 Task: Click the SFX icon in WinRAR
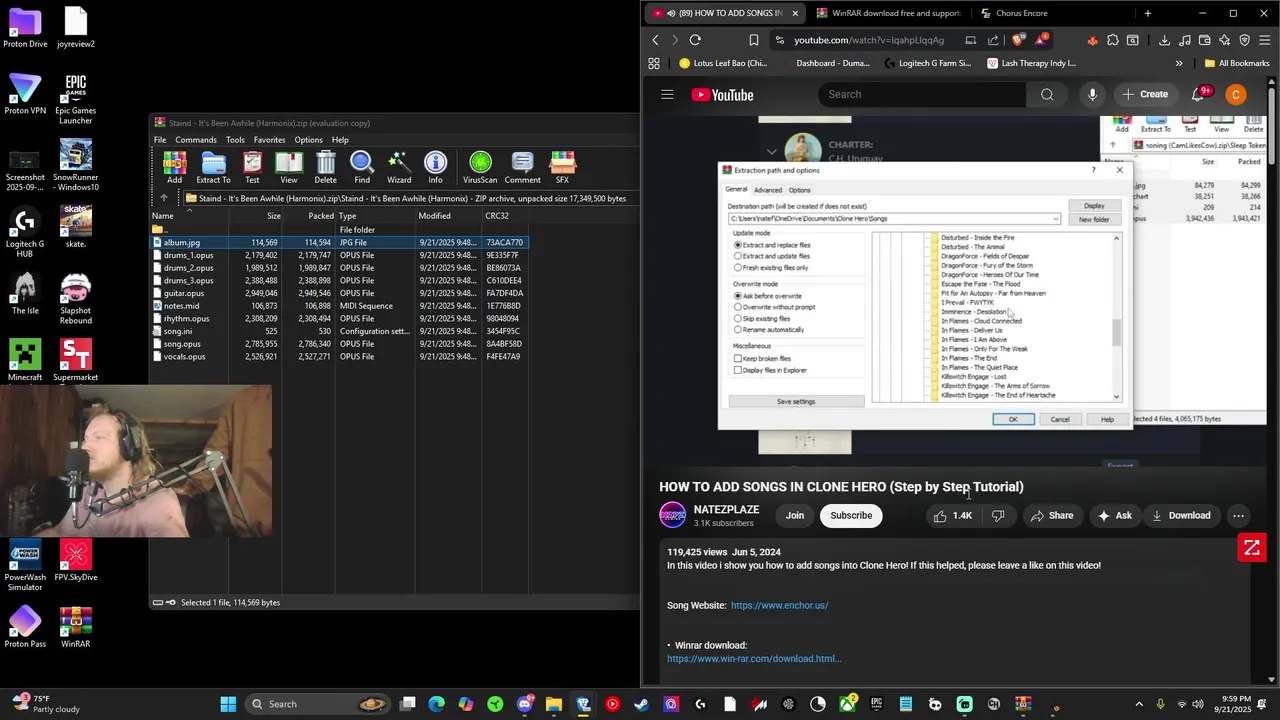(562, 167)
